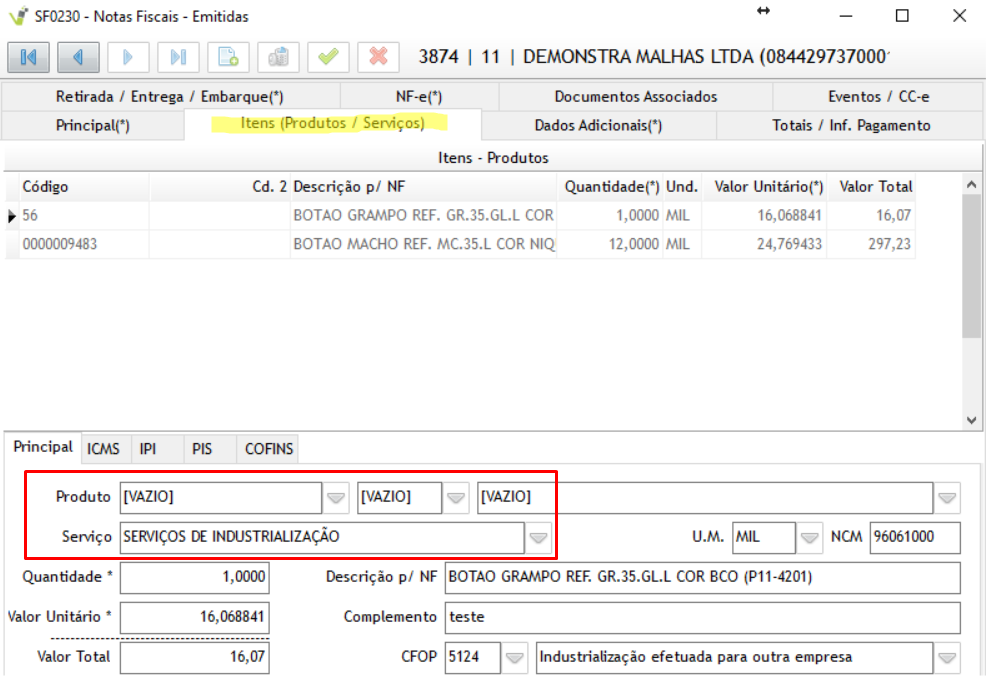Open the U.M. unit dropdown

click(x=810, y=537)
